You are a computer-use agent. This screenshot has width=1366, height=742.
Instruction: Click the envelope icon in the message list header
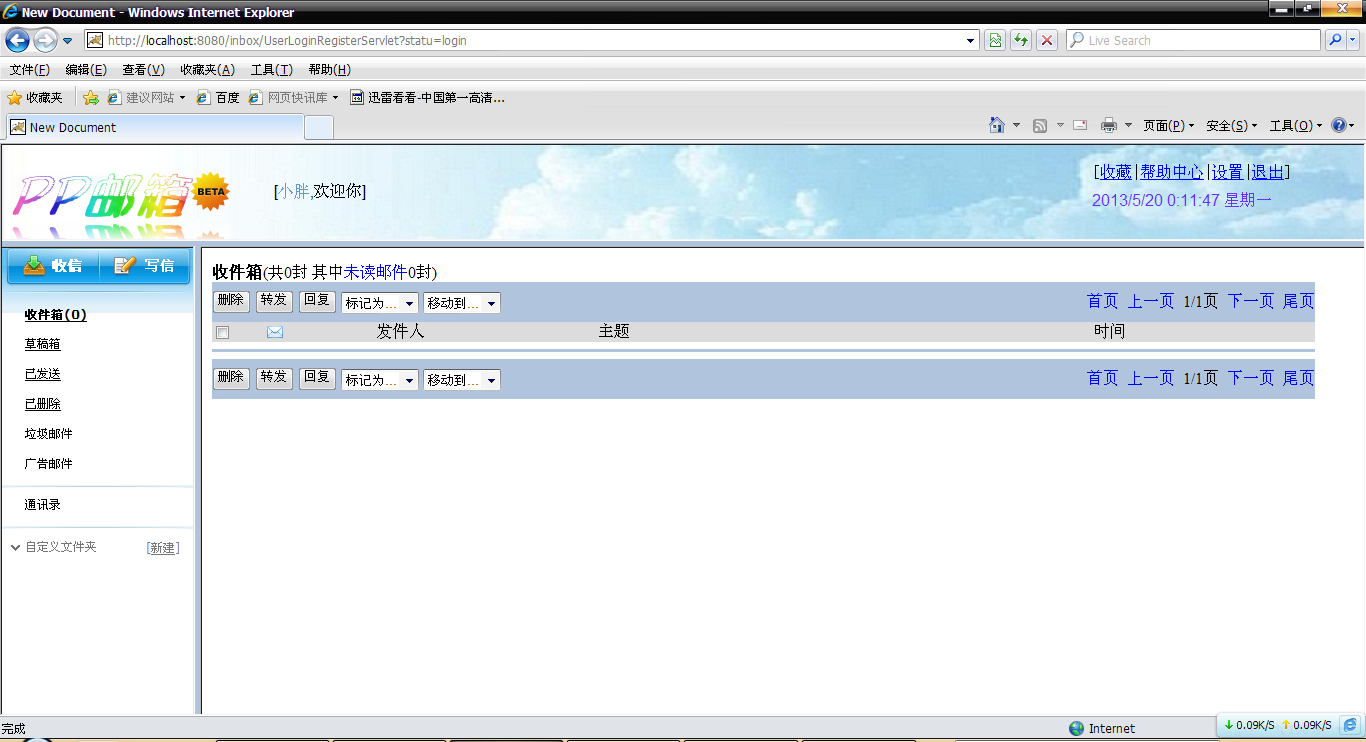tap(274, 331)
